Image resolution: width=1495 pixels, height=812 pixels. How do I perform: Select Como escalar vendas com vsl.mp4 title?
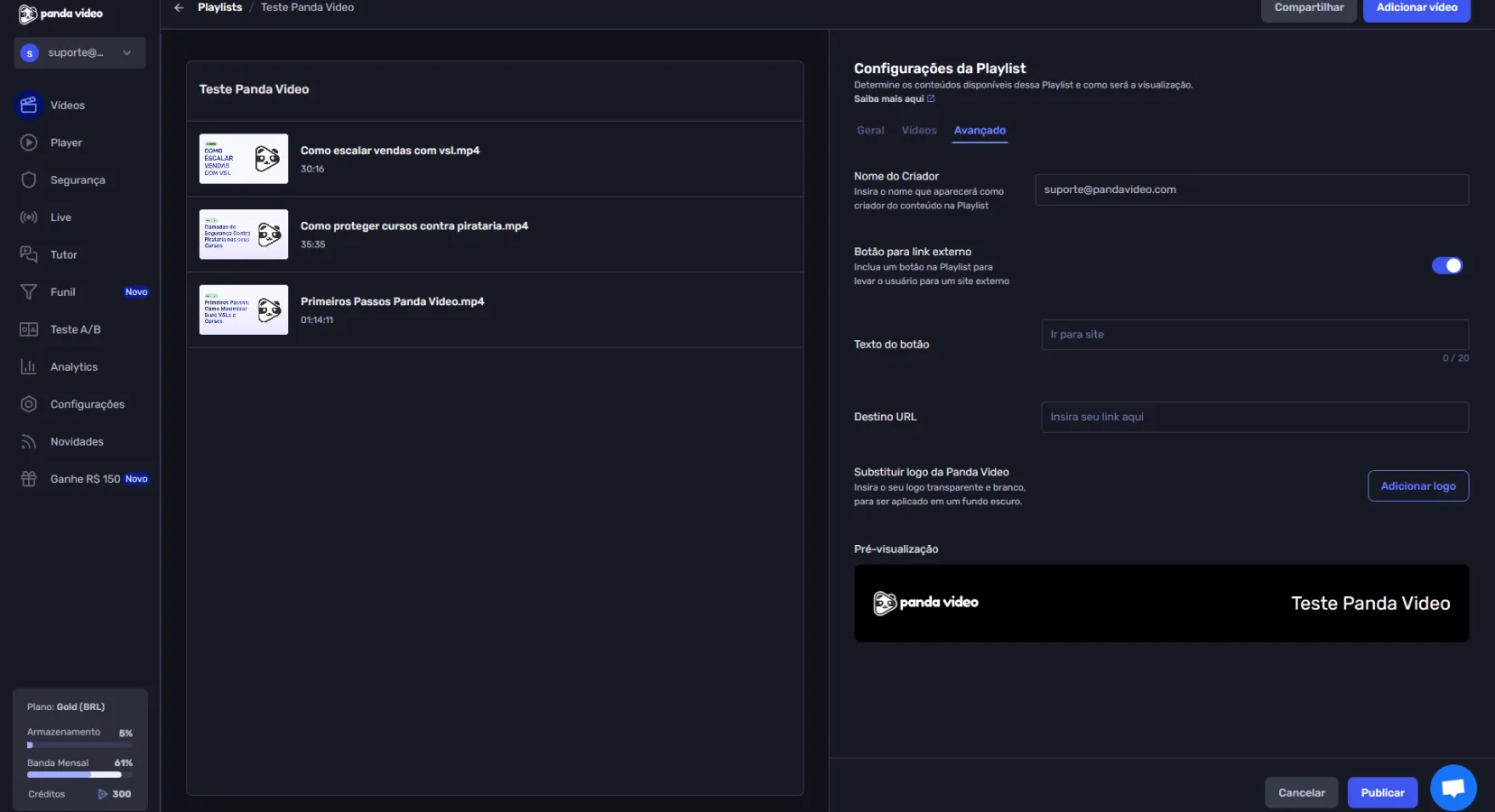click(390, 151)
